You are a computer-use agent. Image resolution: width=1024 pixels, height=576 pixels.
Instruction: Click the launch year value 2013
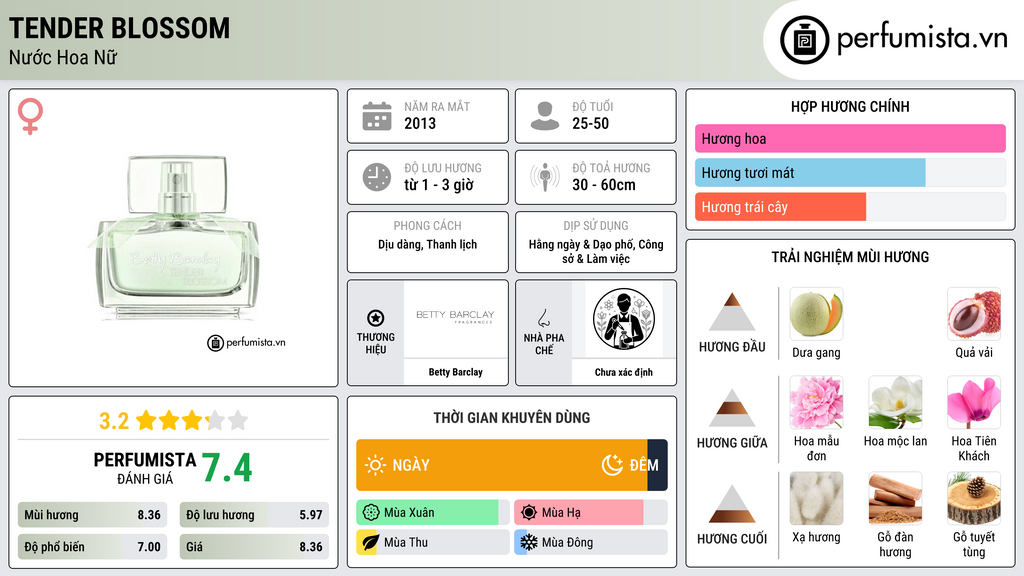click(420, 123)
